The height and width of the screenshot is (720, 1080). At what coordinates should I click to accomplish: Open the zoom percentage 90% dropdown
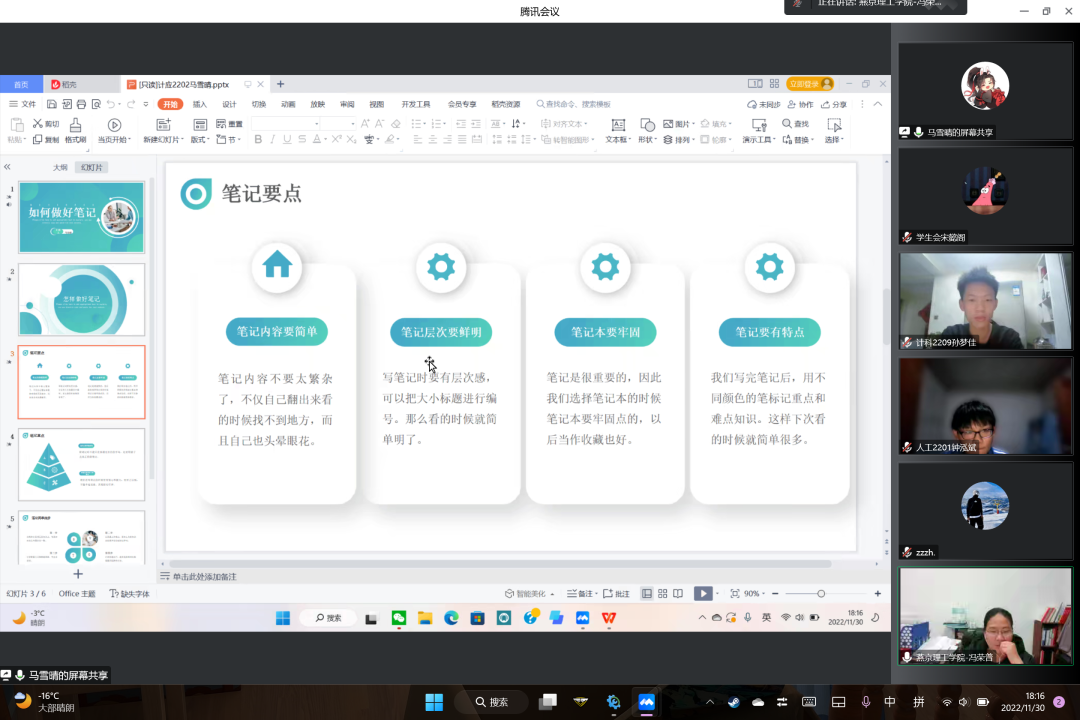pos(756,594)
